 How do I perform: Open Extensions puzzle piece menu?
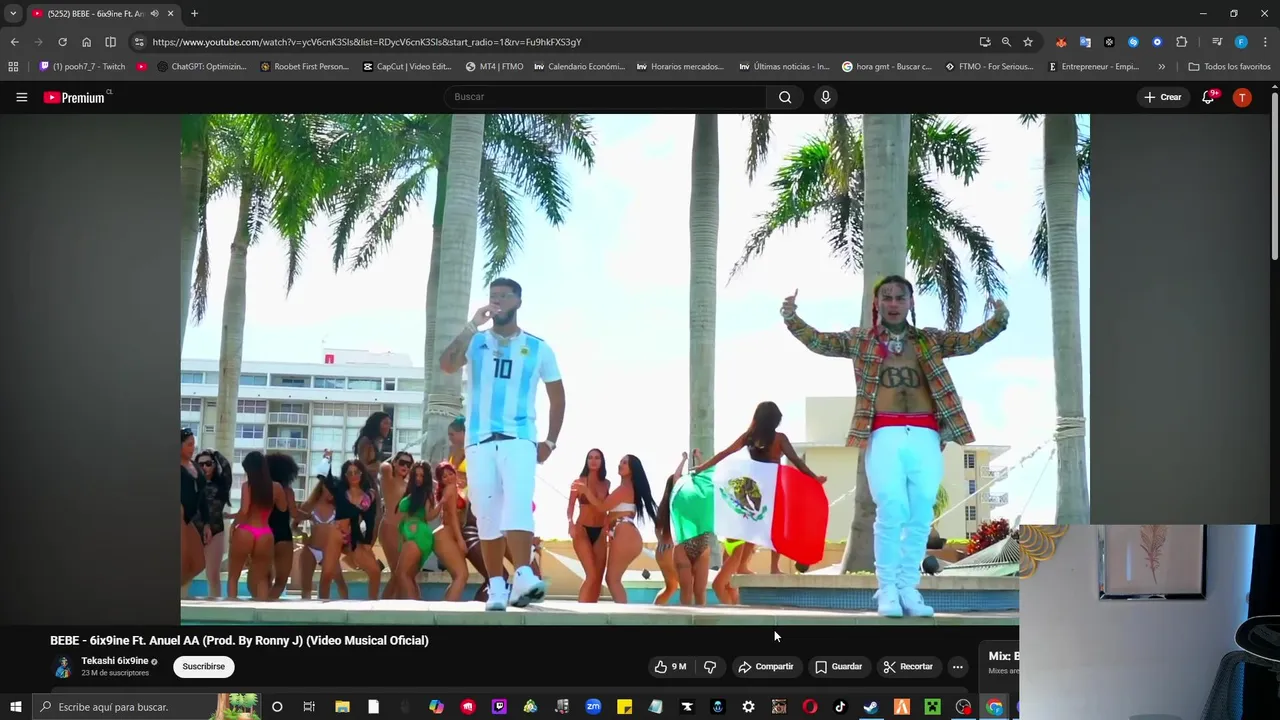[x=1182, y=42]
